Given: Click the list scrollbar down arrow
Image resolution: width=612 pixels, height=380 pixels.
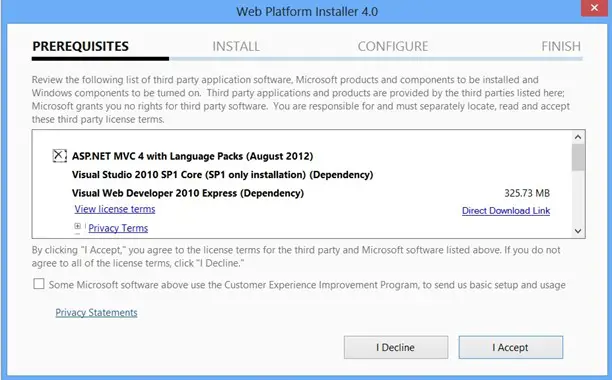Looking at the screenshot, I should point(578,231).
